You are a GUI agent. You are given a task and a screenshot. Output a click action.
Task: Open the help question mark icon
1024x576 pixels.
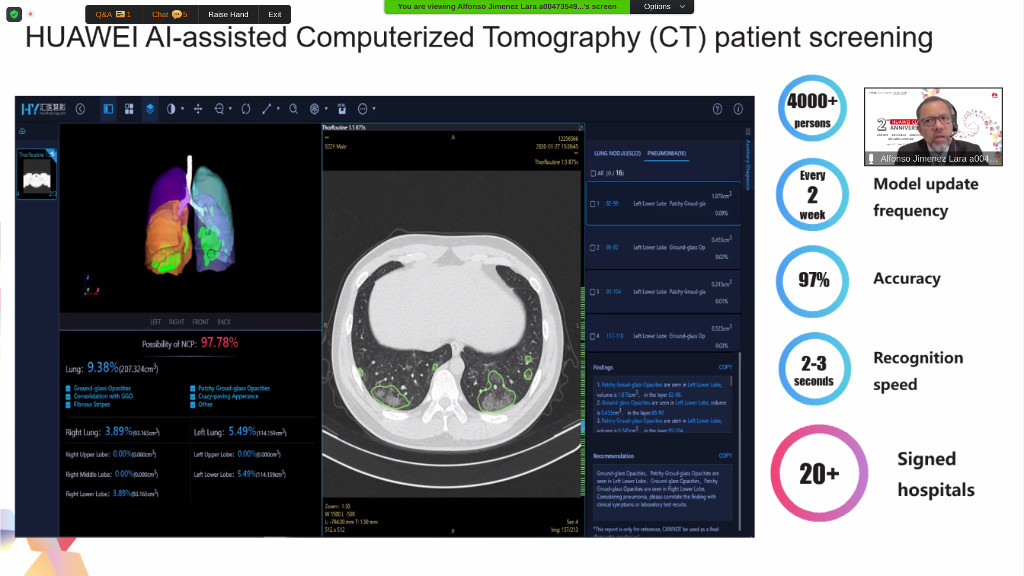tap(717, 109)
